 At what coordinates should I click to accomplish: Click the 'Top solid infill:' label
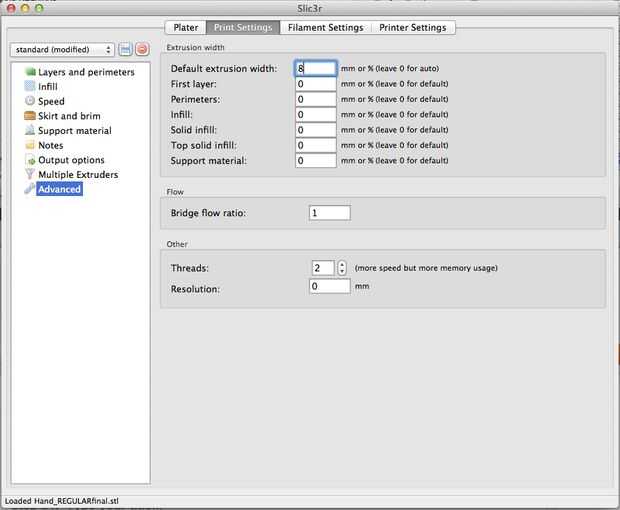(x=204, y=145)
